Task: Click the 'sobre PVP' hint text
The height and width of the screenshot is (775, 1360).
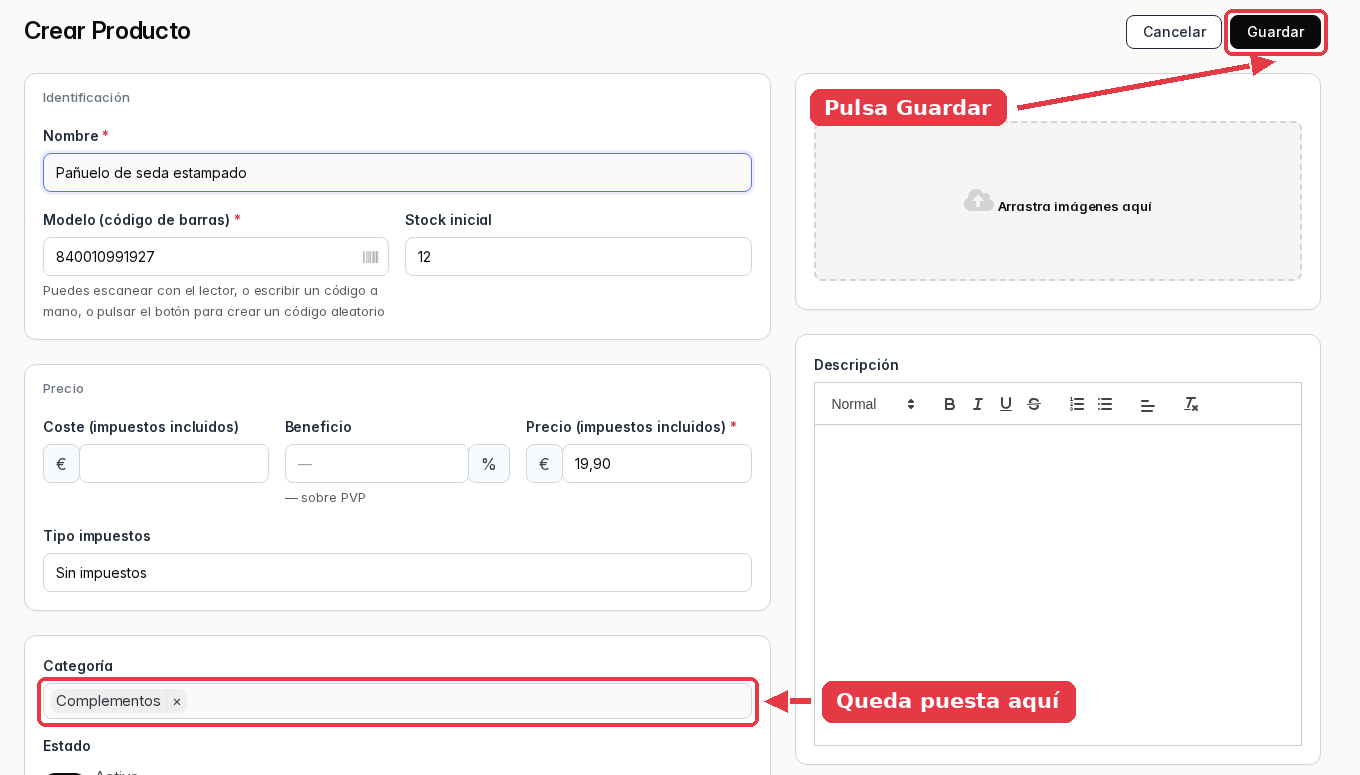Action: click(x=325, y=498)
